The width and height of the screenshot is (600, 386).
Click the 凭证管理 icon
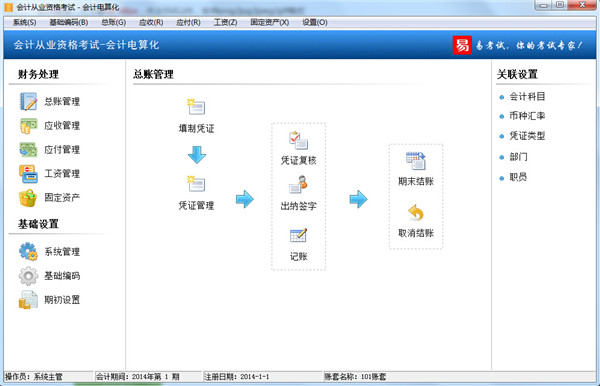point(196,184)
